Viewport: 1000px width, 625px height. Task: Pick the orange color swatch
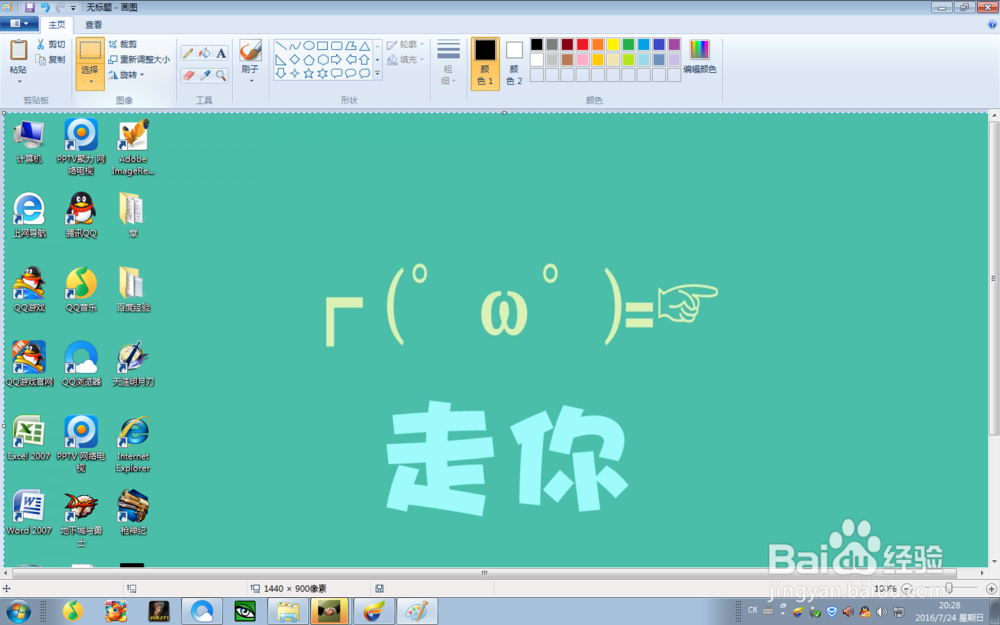(x=598, y=44)
